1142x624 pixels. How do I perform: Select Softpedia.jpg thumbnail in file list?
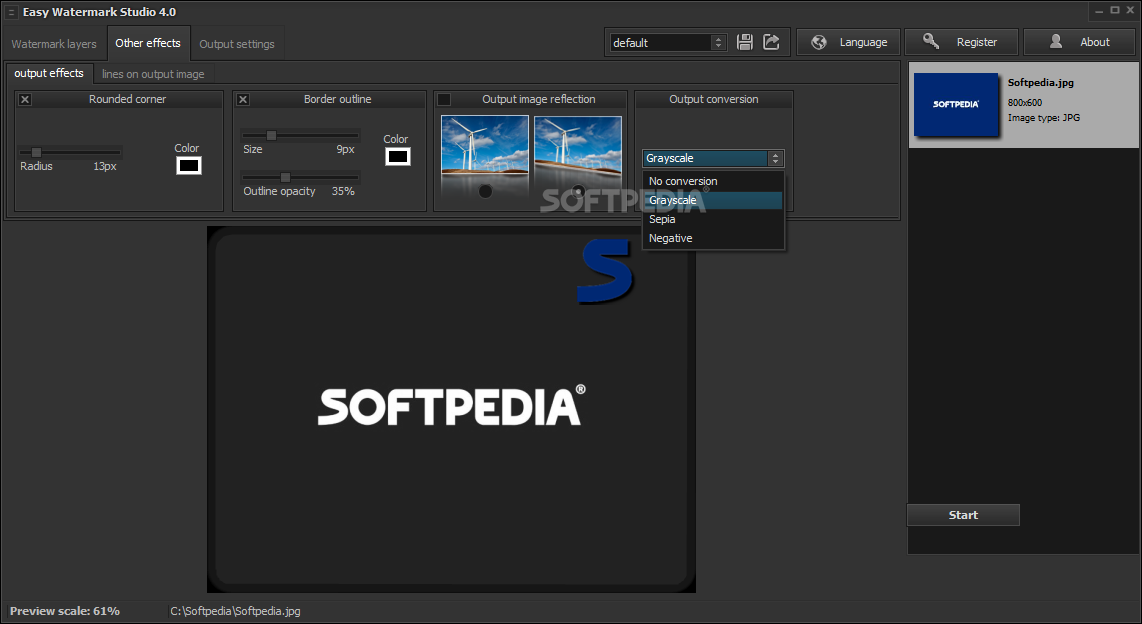956,104
